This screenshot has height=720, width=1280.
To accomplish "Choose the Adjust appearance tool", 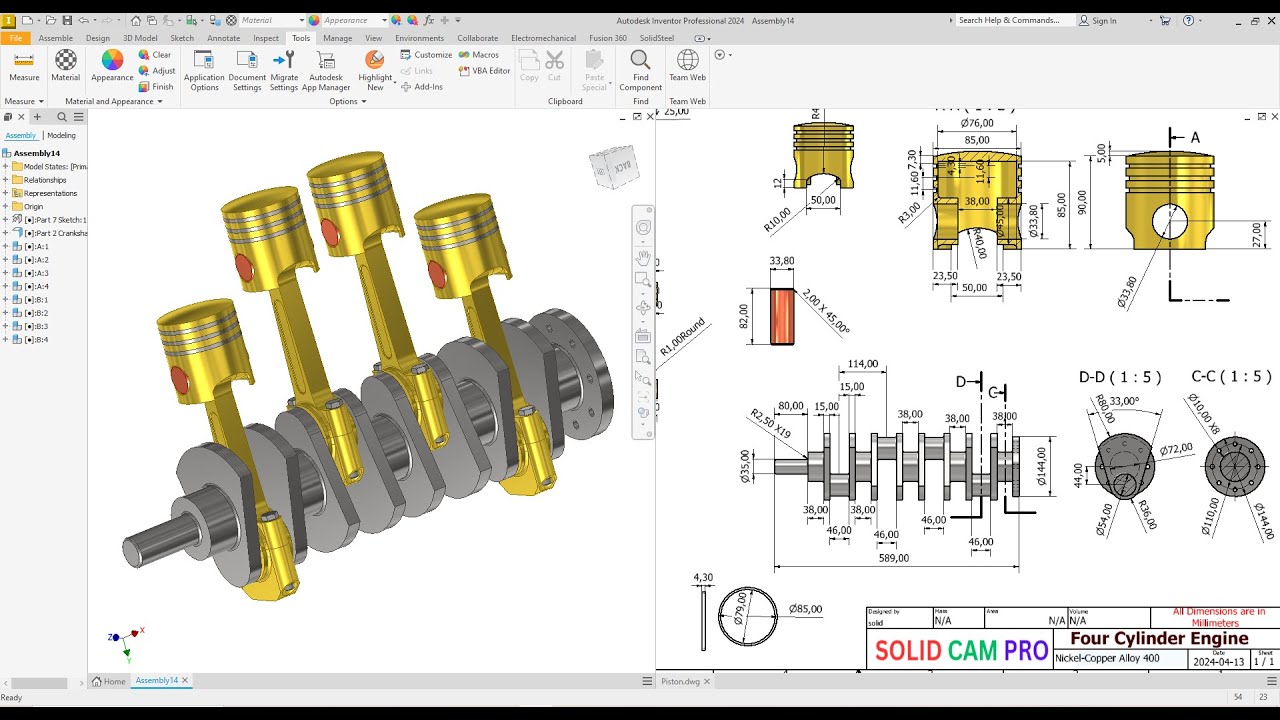I will 157,71.
